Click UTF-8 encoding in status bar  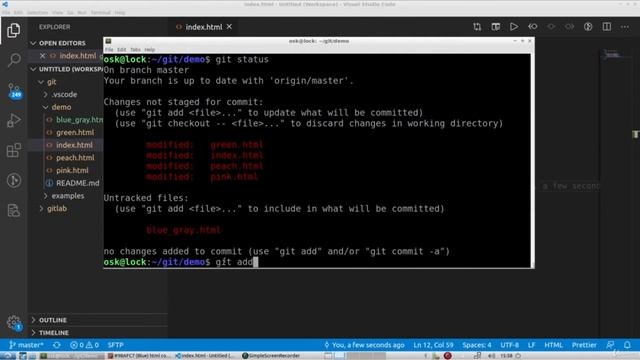[509, 345]
